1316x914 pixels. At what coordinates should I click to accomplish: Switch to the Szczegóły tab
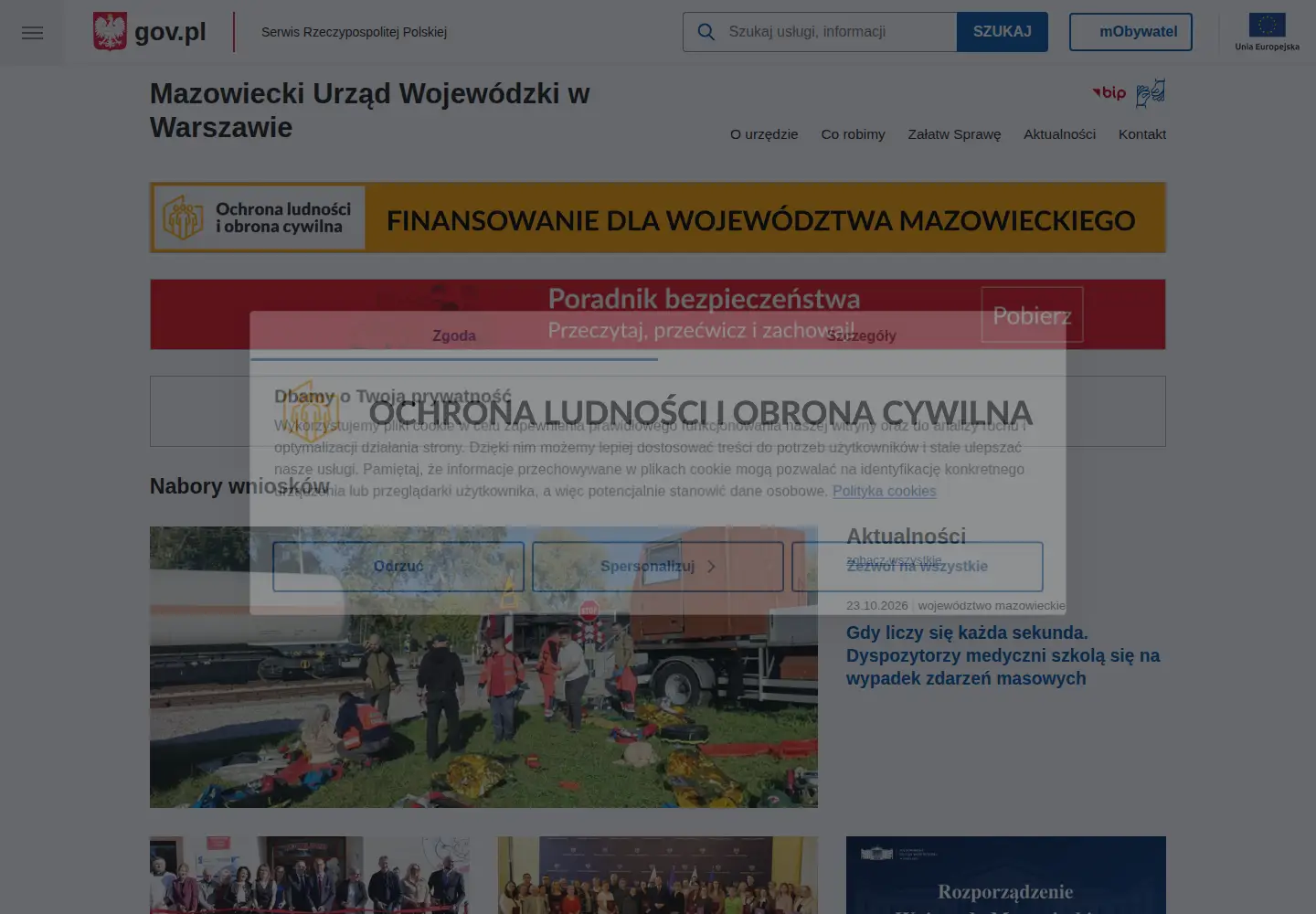point(862,335)
